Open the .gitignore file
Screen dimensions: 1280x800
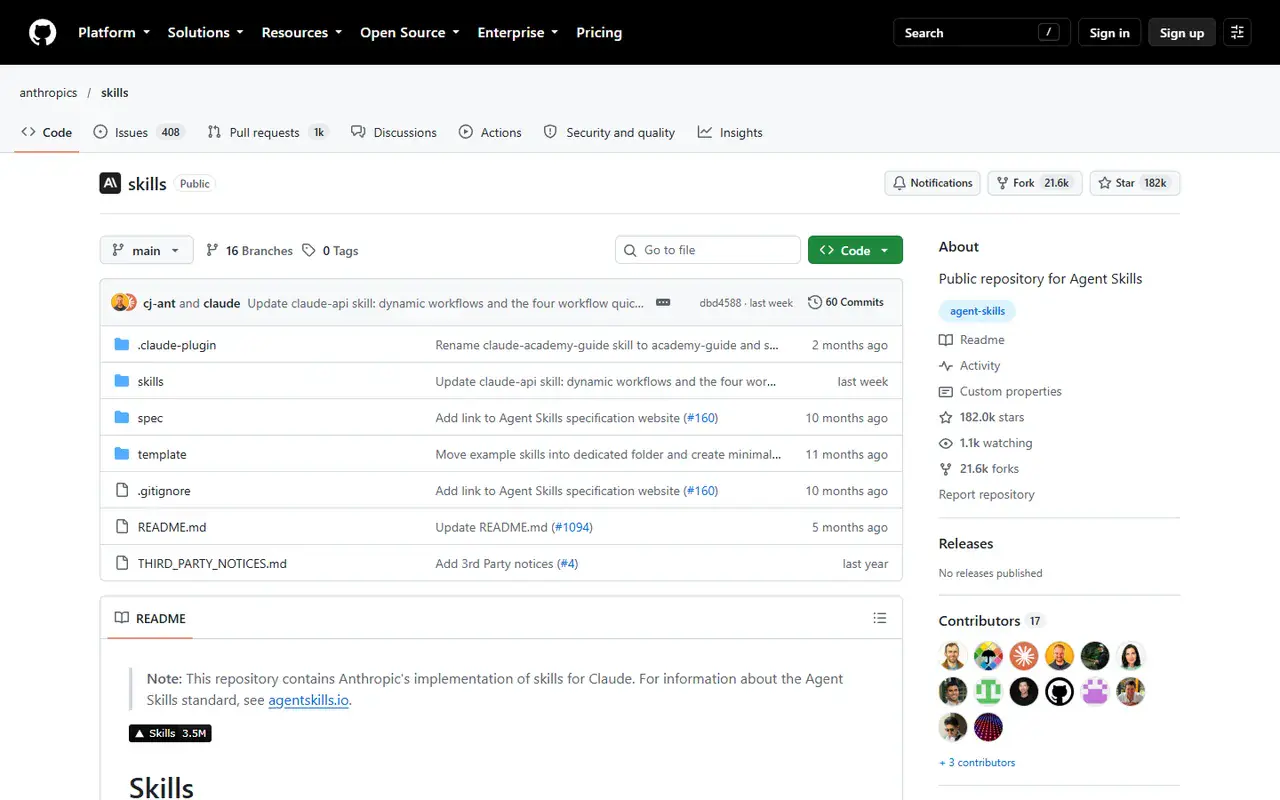point(164,491)
